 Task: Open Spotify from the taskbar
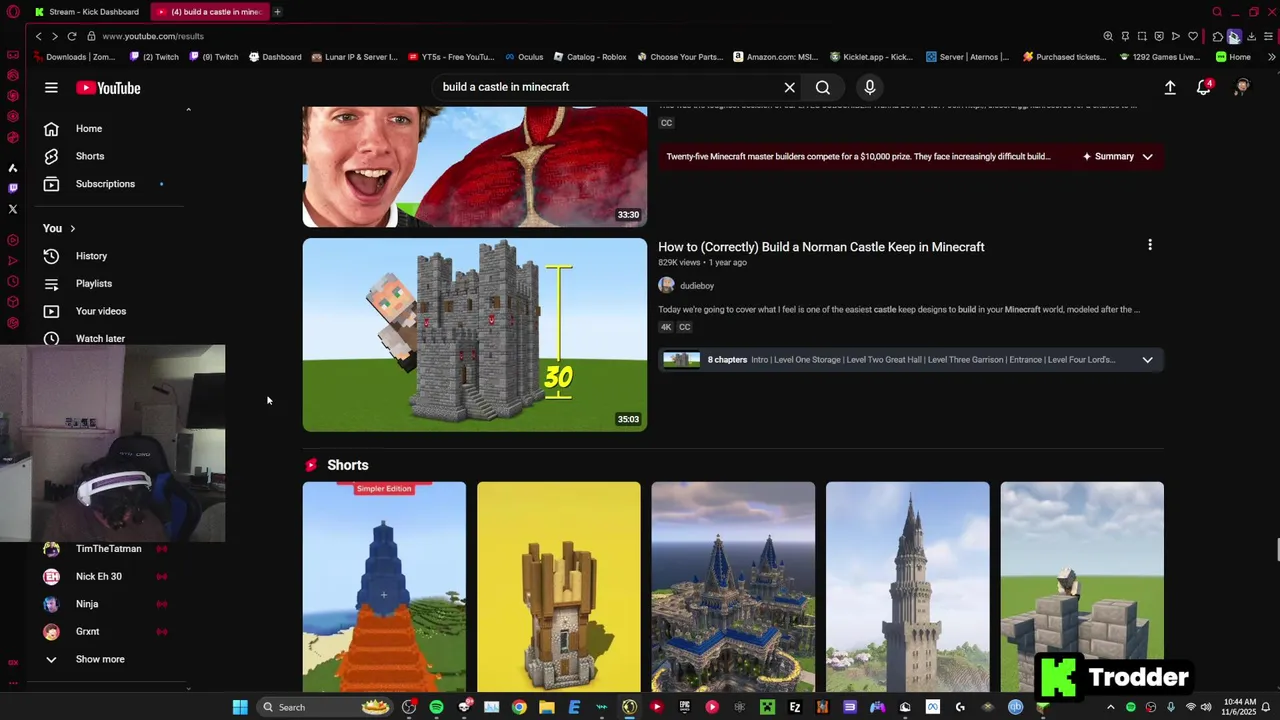(x=437, y=707)
